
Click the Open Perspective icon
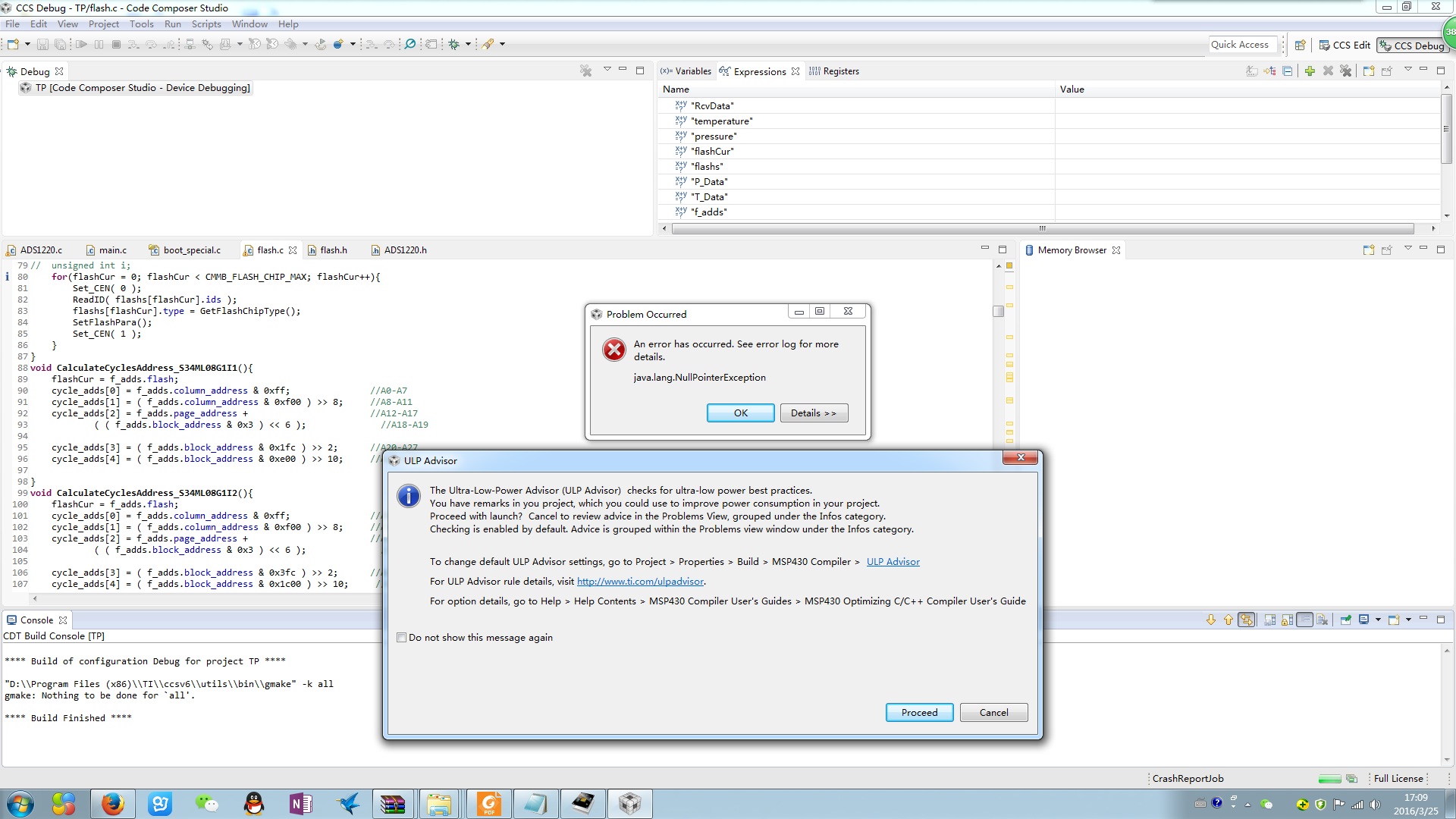[x=1300, y=45]
